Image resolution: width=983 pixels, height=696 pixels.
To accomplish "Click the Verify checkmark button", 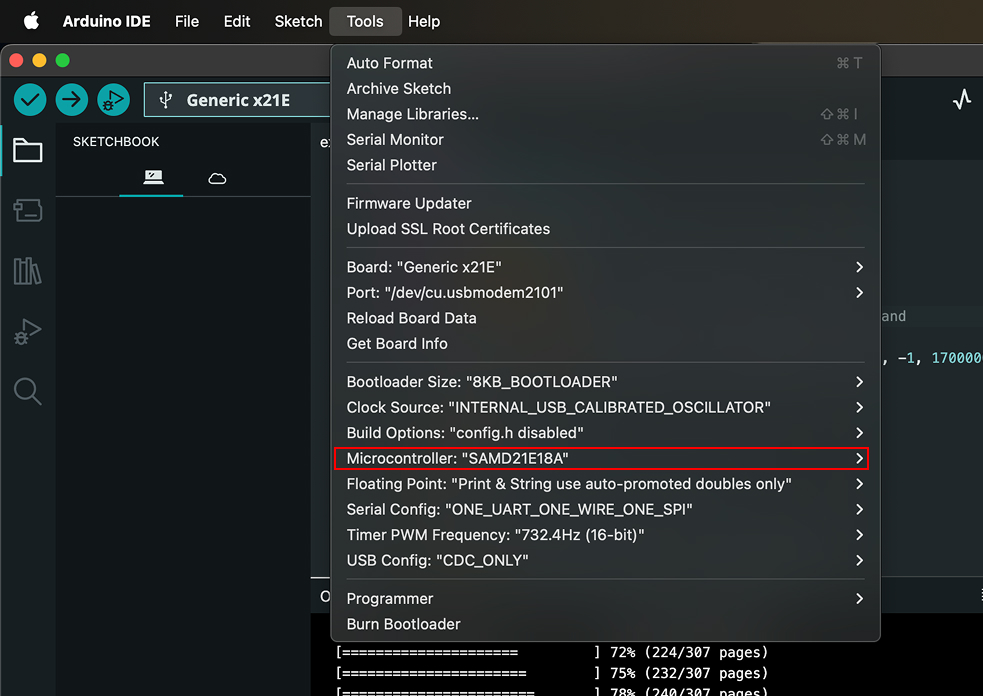I will [30, 100].
